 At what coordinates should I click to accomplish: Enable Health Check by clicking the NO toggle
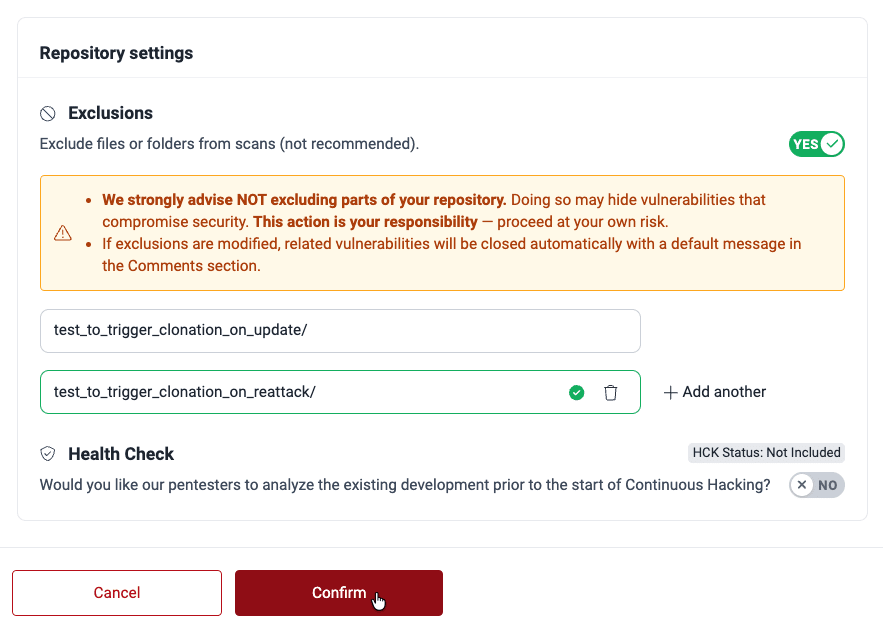pos(816,485)
